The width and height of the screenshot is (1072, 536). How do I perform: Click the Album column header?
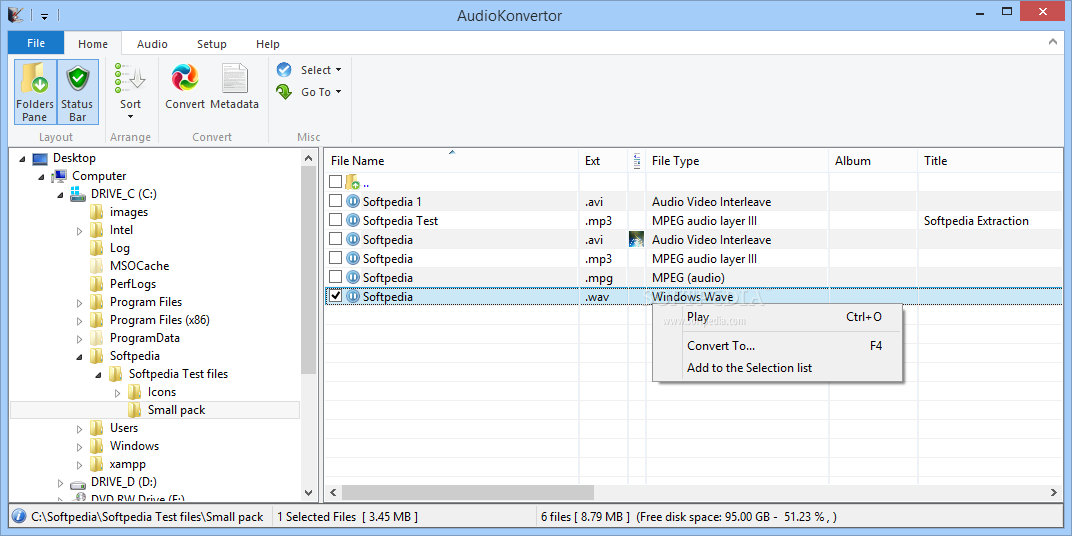pos(873,161)
